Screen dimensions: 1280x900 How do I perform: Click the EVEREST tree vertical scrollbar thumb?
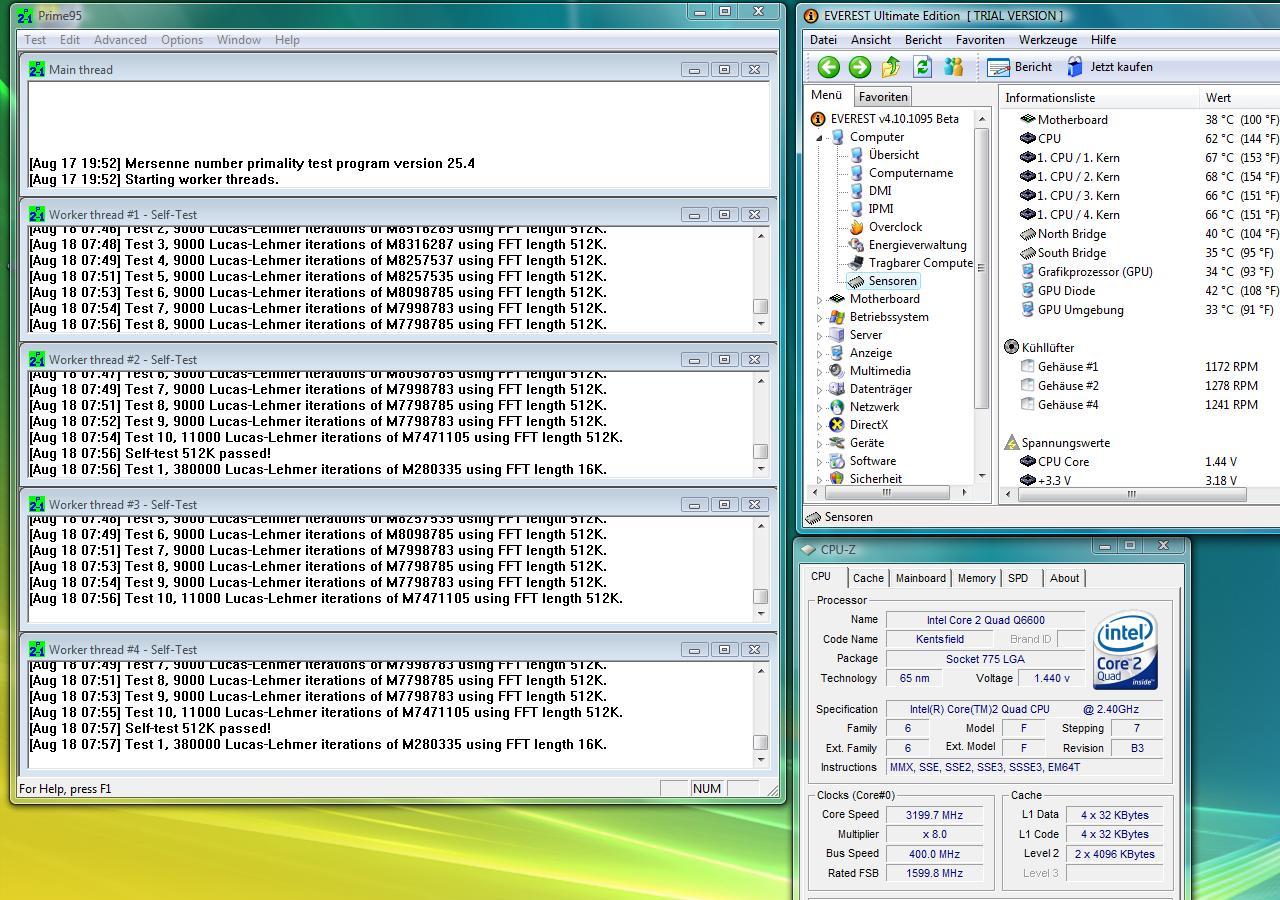pyautogui.click(x=981, y=268)
